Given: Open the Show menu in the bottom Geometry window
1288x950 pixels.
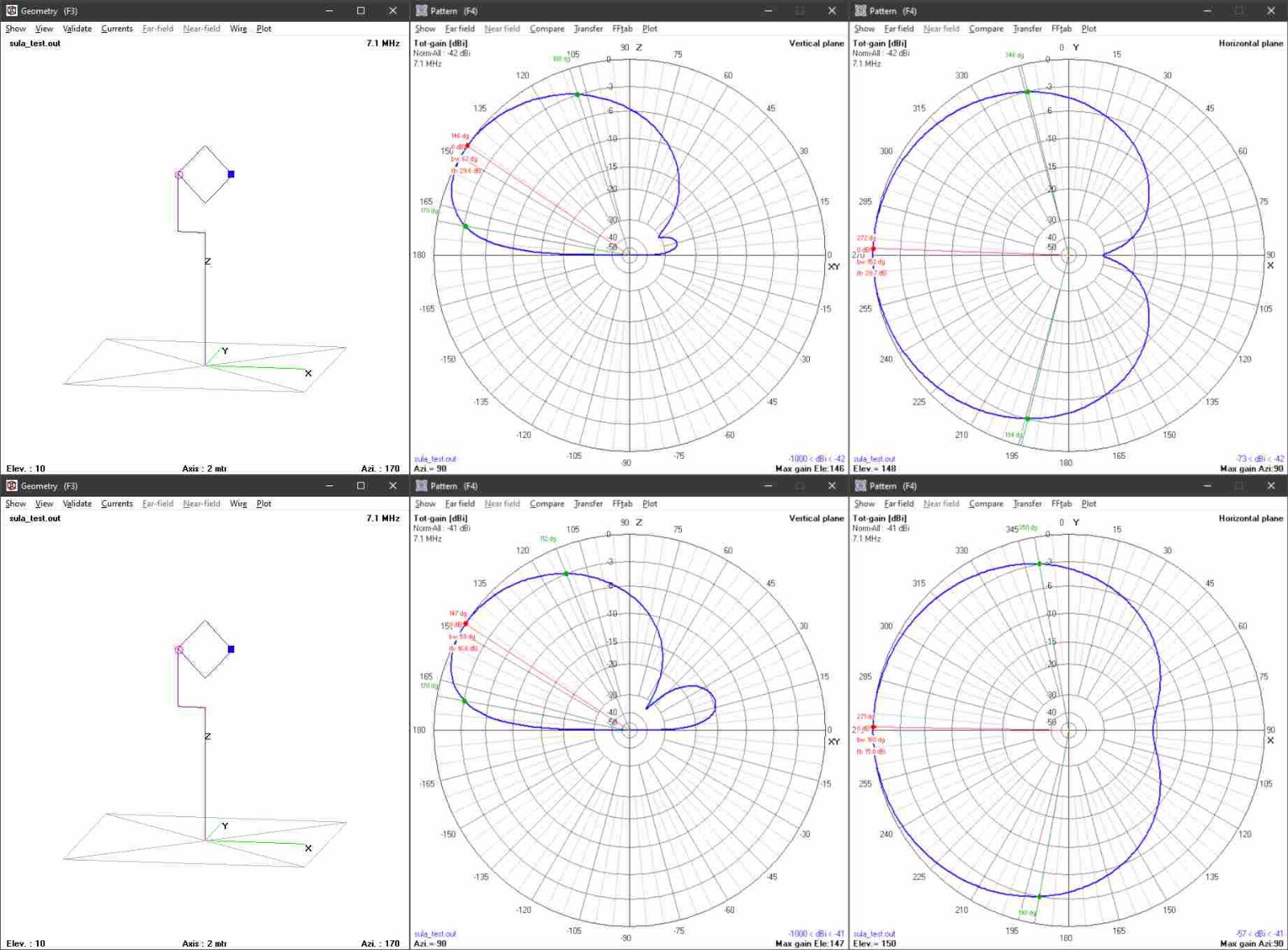Looking at the screenshot, I should (x=15, y=503).
